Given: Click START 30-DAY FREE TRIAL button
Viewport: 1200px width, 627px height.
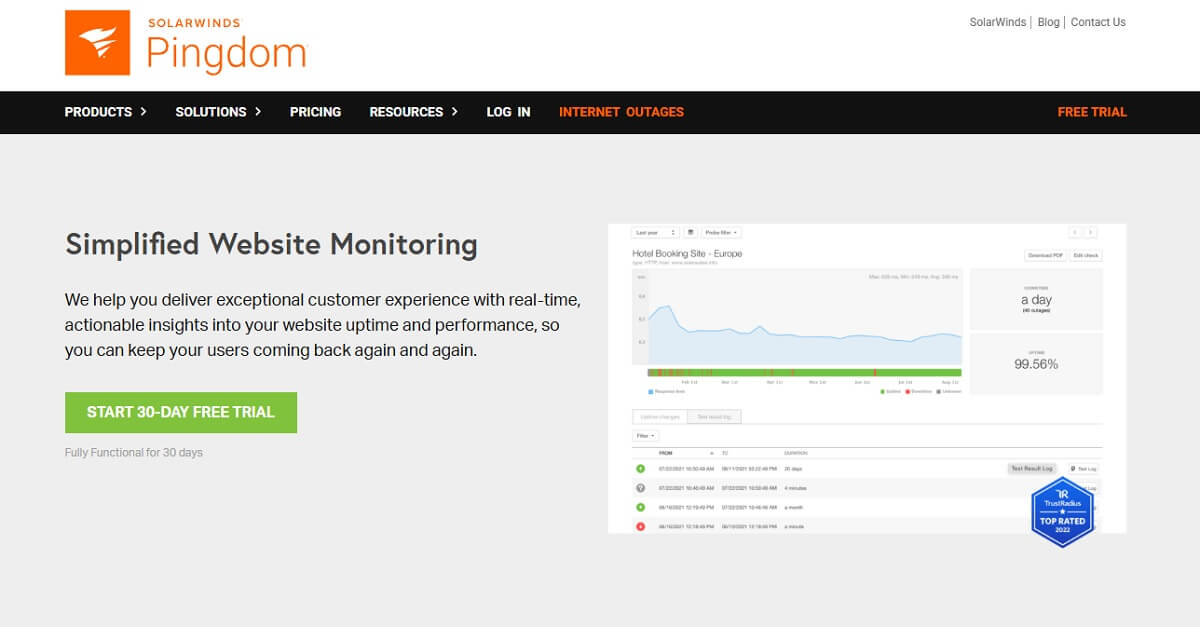Looking at the screenshot, I should (x=181, y=412).
